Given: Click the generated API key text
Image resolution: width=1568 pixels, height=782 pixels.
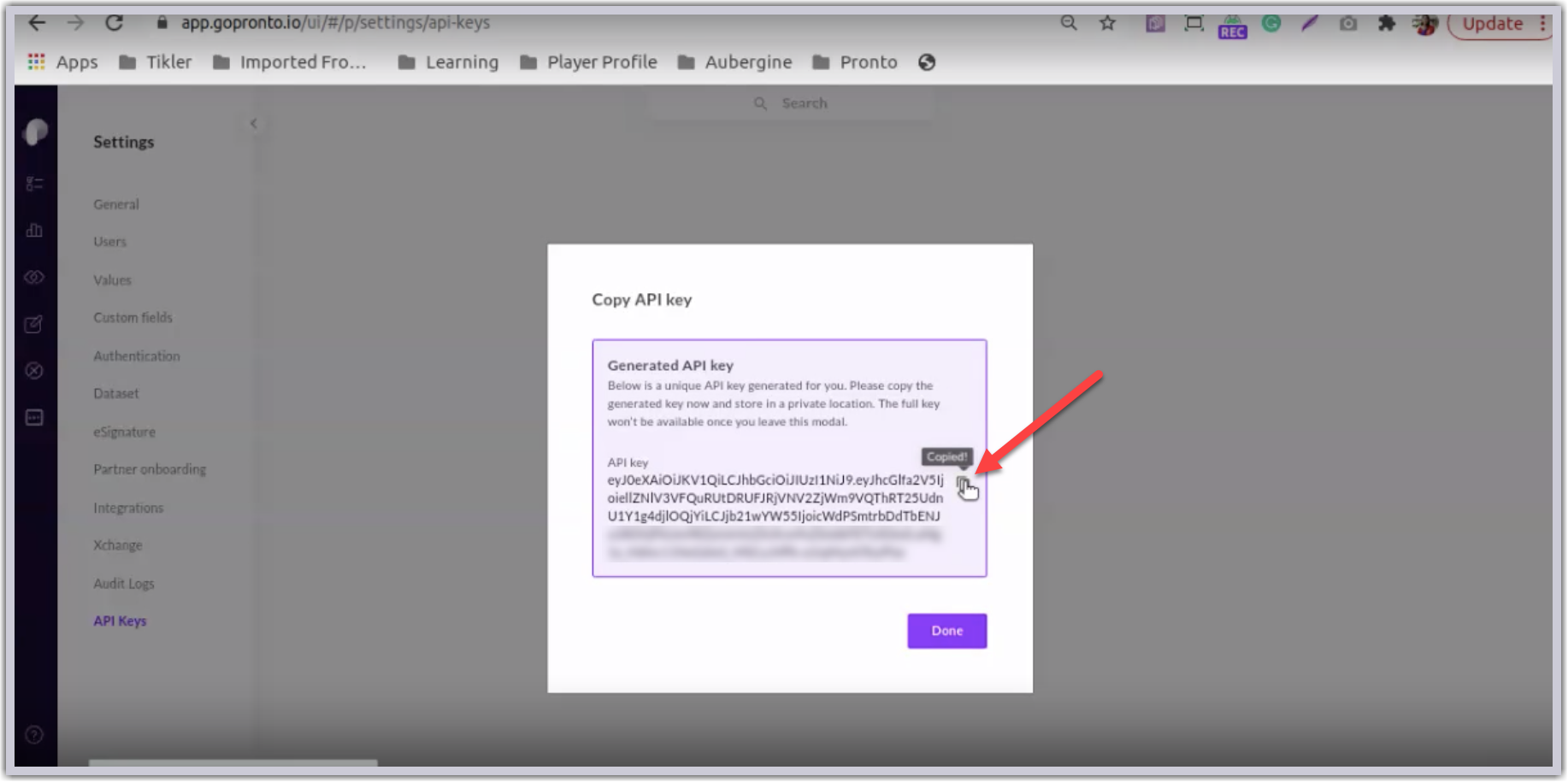Looking at the screenshot, I should [775, 516].
